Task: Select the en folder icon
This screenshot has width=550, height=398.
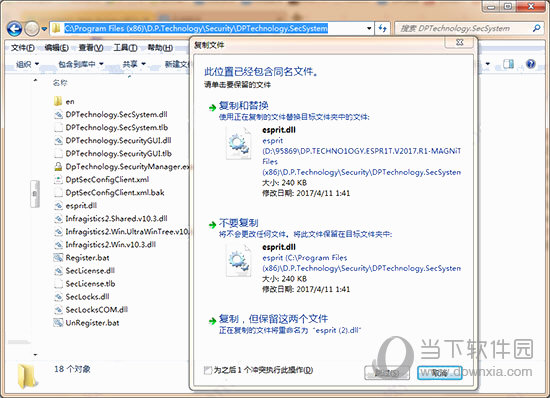Action: (58, 101)
